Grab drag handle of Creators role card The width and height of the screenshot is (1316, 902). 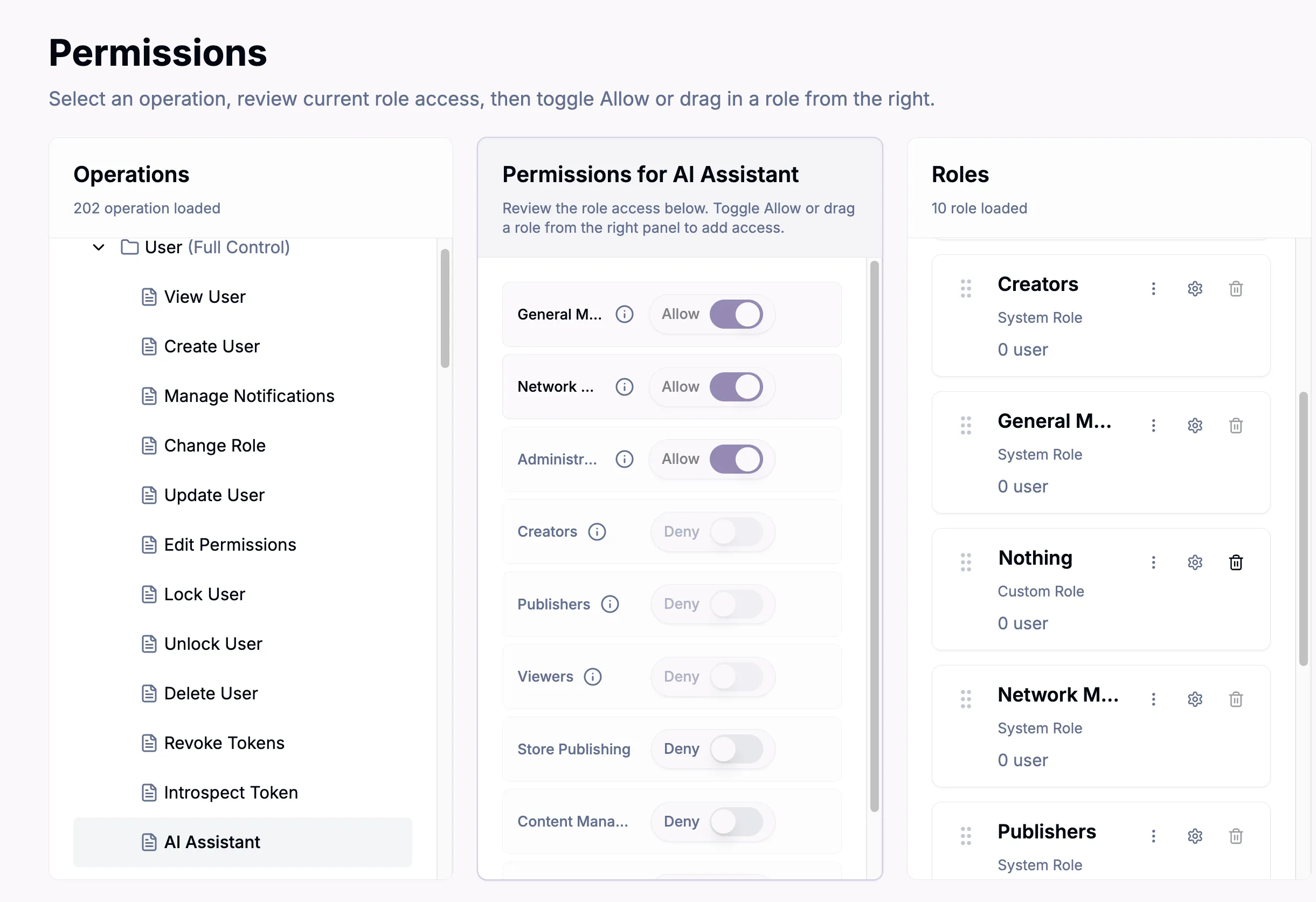point(966,289)
